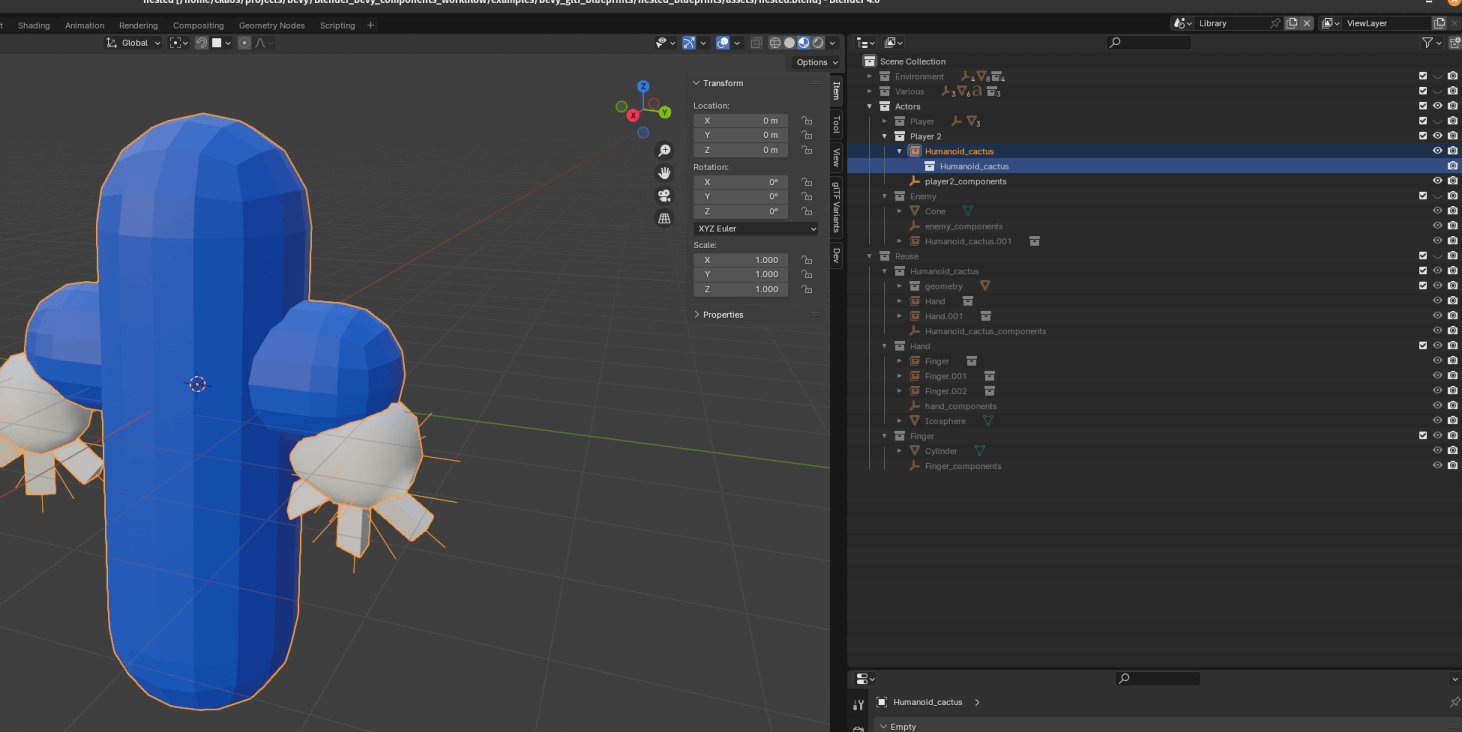Open the Options popover button
1462x732 pixels.
[x=816, y=62]
